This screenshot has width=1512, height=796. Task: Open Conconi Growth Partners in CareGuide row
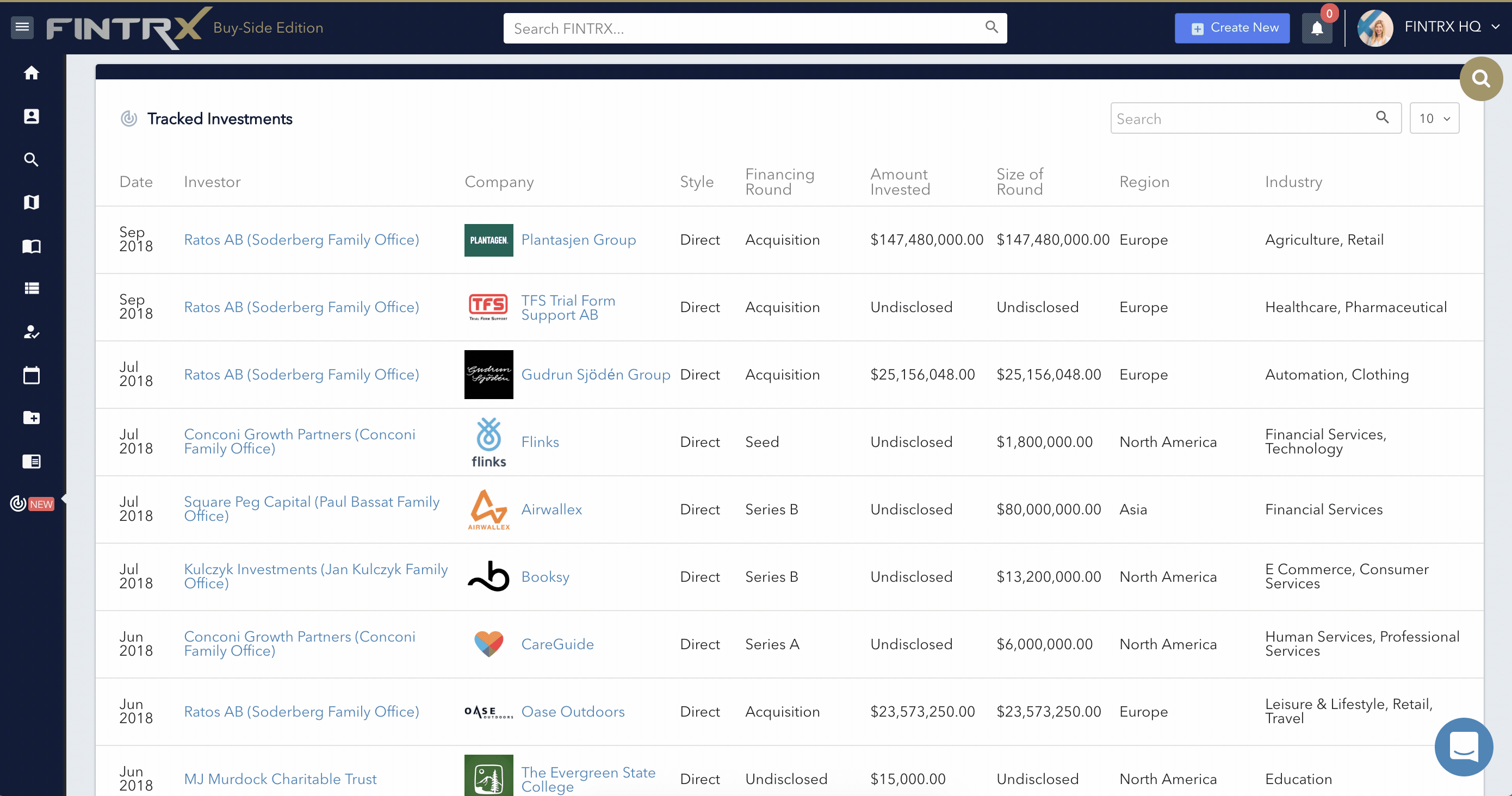[x=300, y=644]
